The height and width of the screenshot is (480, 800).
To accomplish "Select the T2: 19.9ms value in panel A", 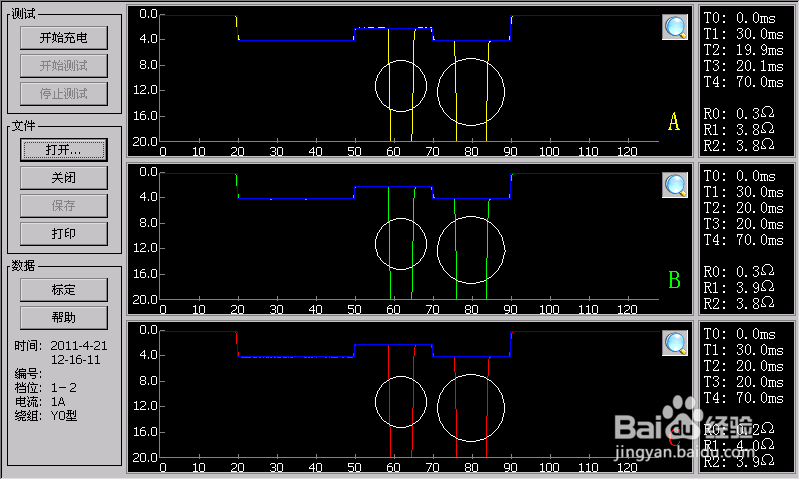I will [743, 50].
